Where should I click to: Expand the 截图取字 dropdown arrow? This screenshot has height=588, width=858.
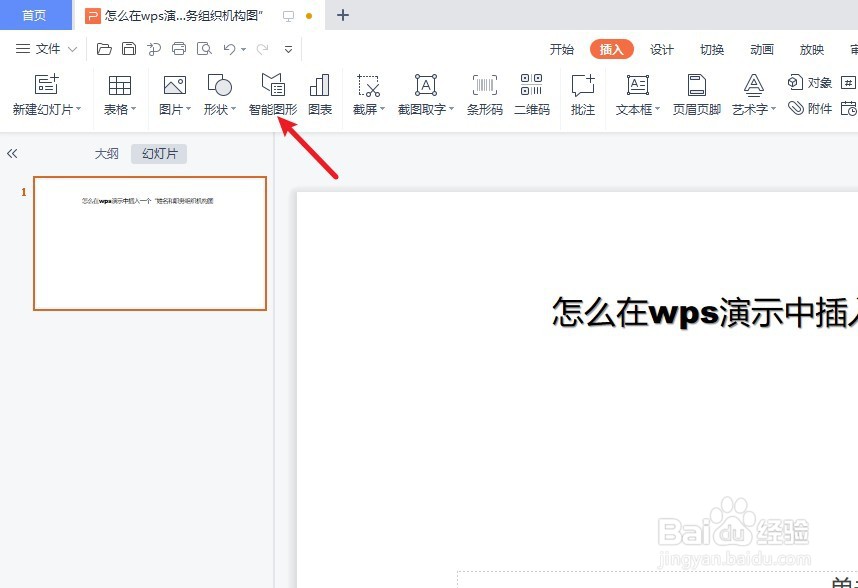coord(451,109)
